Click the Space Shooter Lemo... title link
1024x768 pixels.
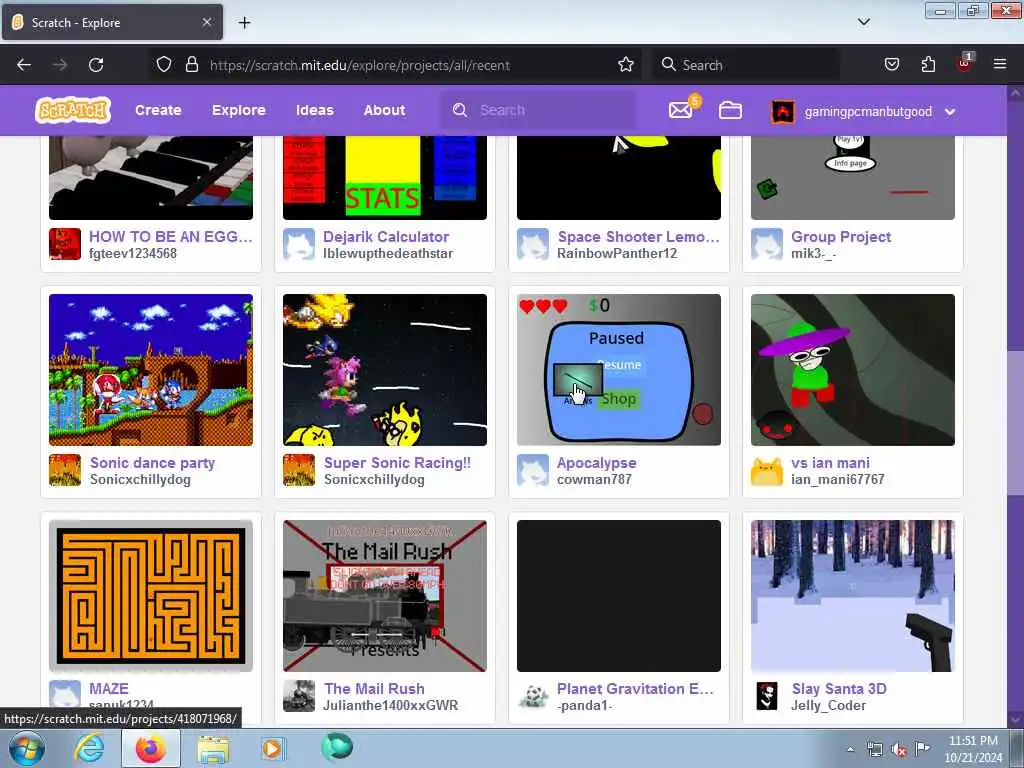point(638,236)
